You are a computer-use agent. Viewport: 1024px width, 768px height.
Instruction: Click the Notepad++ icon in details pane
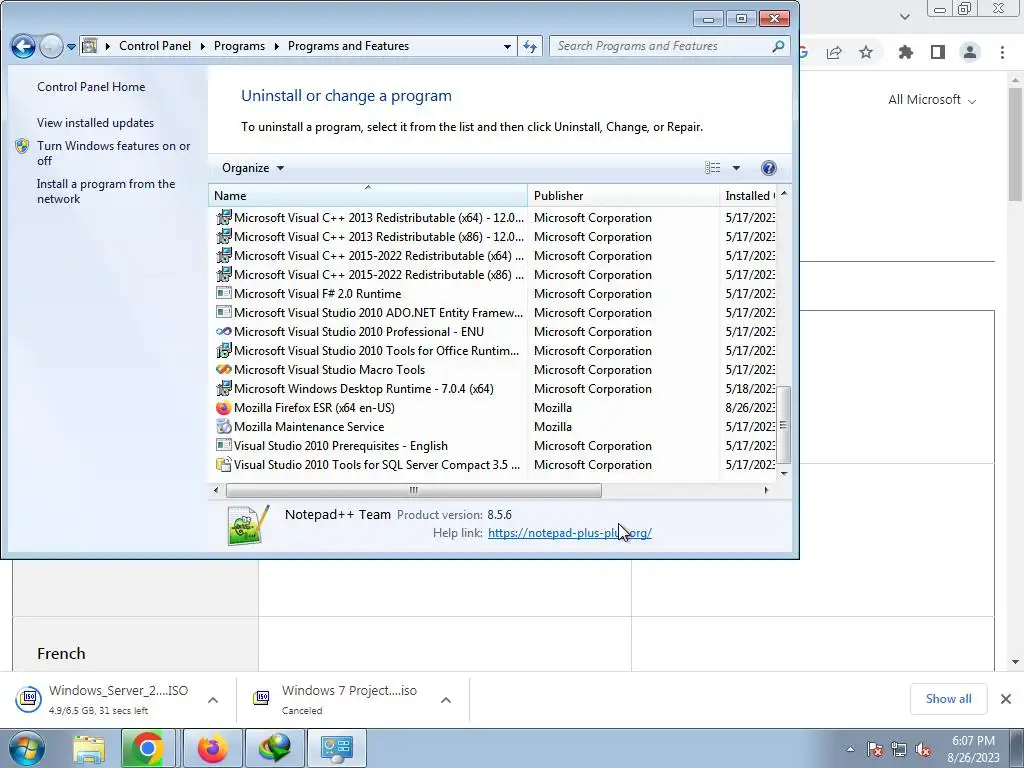[248, 525]
